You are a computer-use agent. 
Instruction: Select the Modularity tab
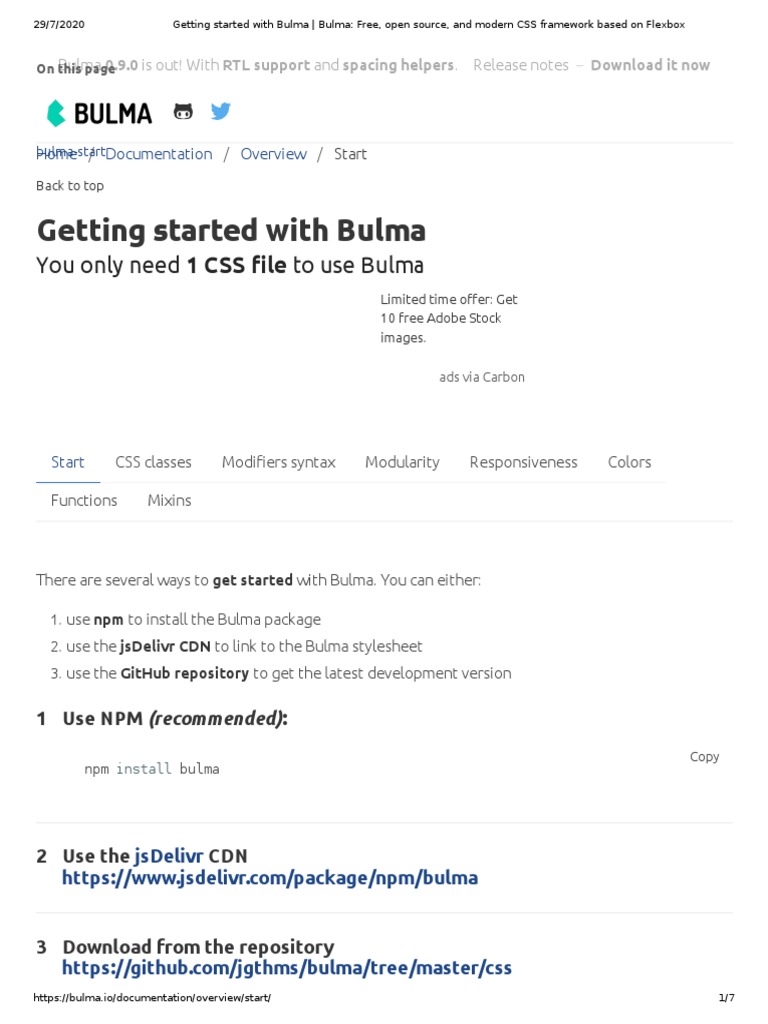pos(402,462)
